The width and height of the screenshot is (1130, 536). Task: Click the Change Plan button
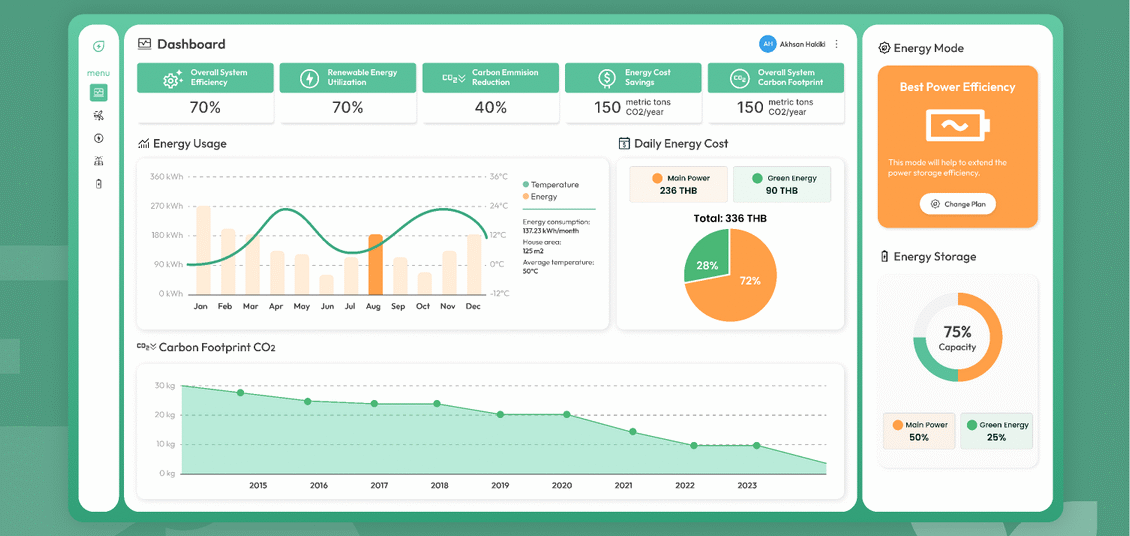(958, 204)
